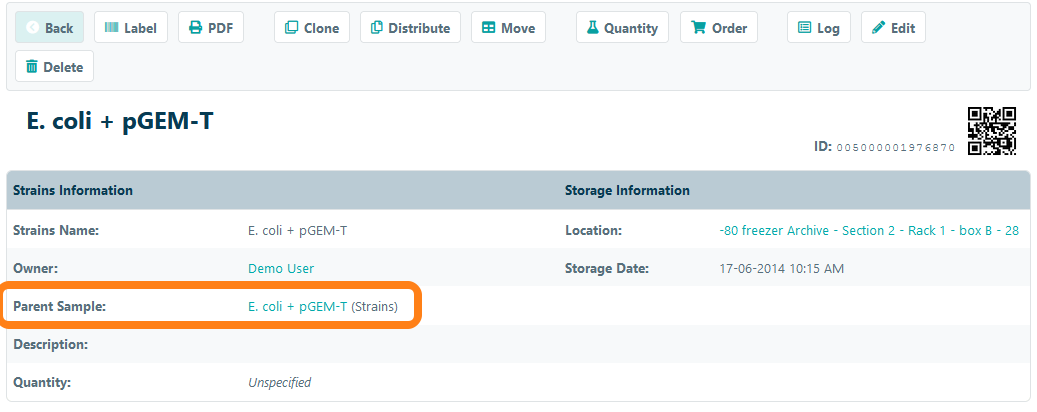Click the E. coli + pGEM-T page title
This screenshot has height=412, width=1037.
pyautogui.click(x=120, y=122)
